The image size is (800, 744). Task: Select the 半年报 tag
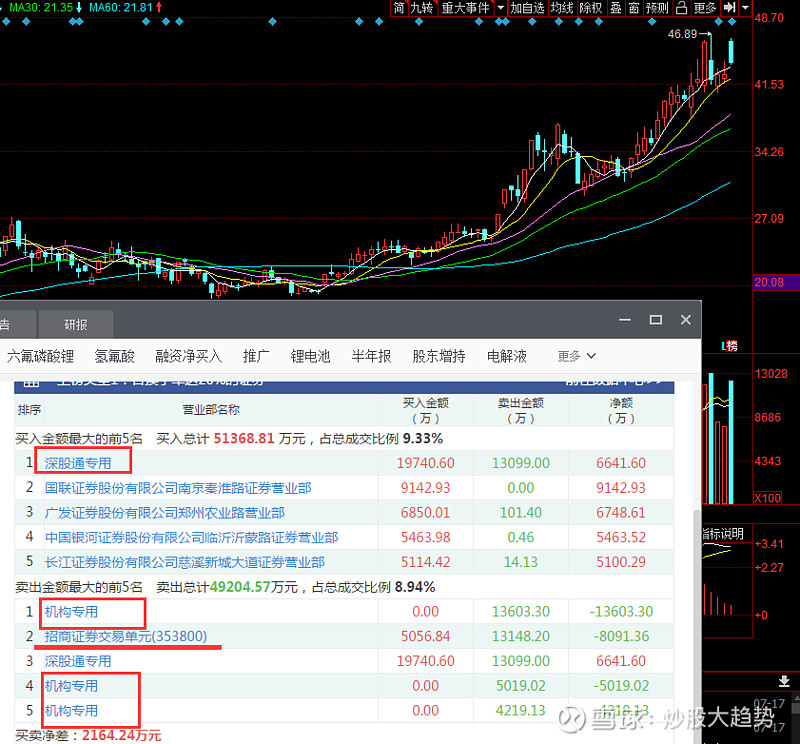pyautogui.click(x=371, y=356)
